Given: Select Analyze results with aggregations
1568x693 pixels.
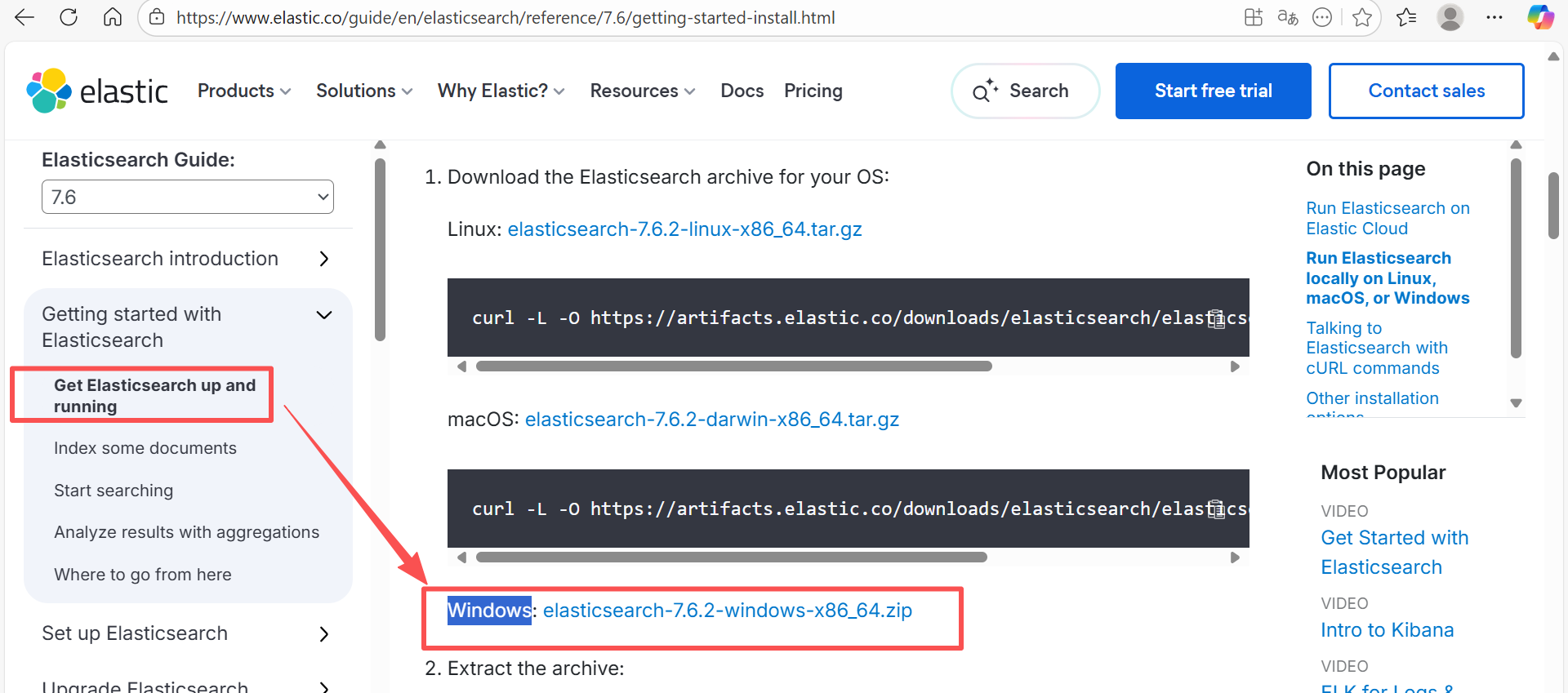Looking at the screenshot, I should pos(186,532).
